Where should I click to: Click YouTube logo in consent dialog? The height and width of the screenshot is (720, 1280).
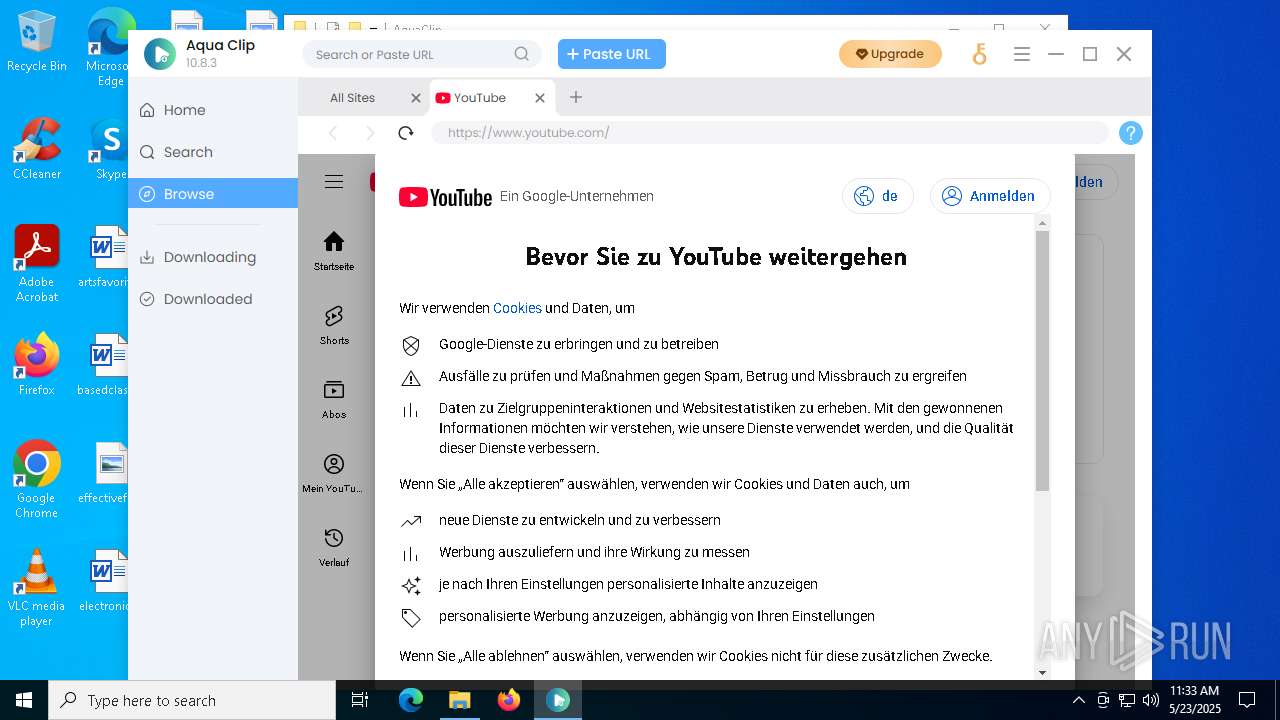[445, 197]
